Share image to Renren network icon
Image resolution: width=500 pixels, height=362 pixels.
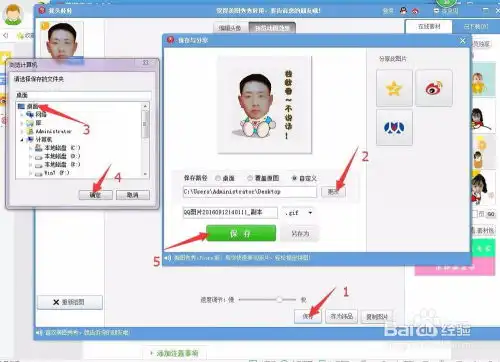(x=394, y=128)
